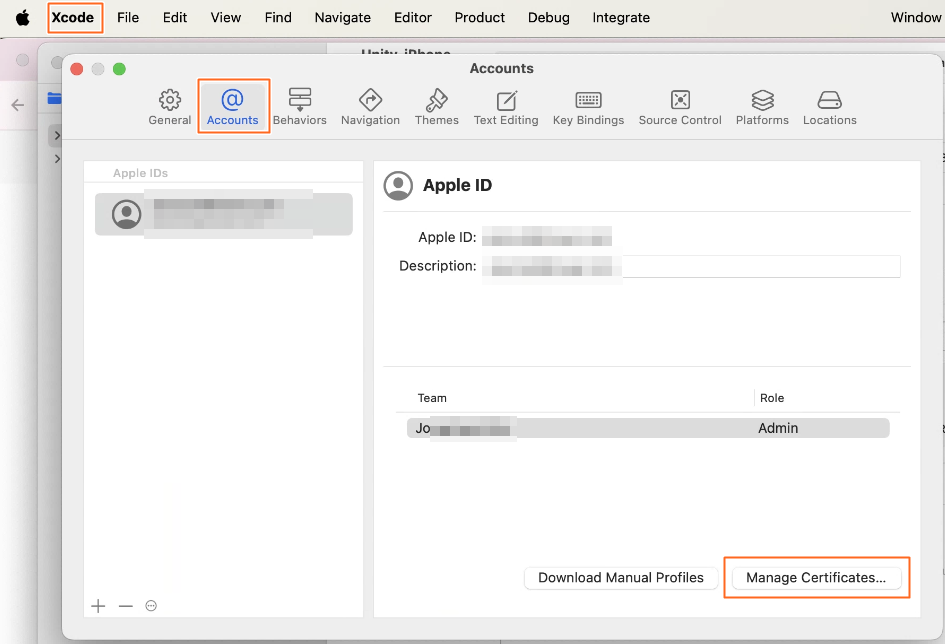
Task: Open the Navigate menu
Action: click(x=342, y=17)
